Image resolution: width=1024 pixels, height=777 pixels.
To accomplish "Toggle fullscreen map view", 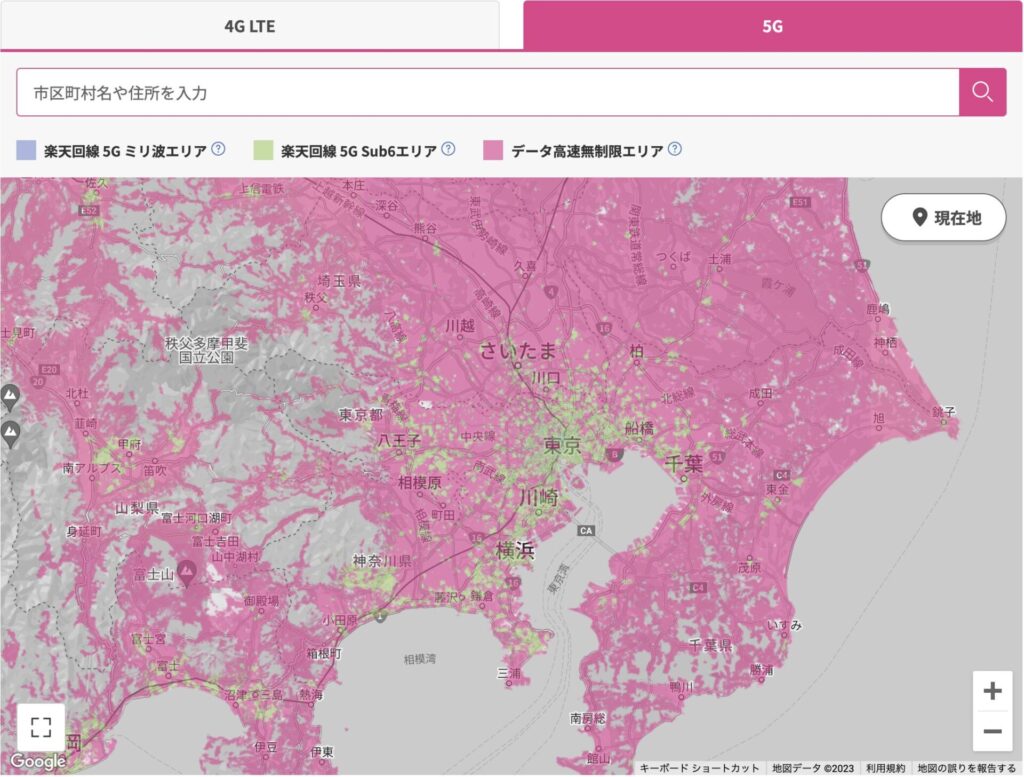I will pyautogui.click(x=40, y=727).
